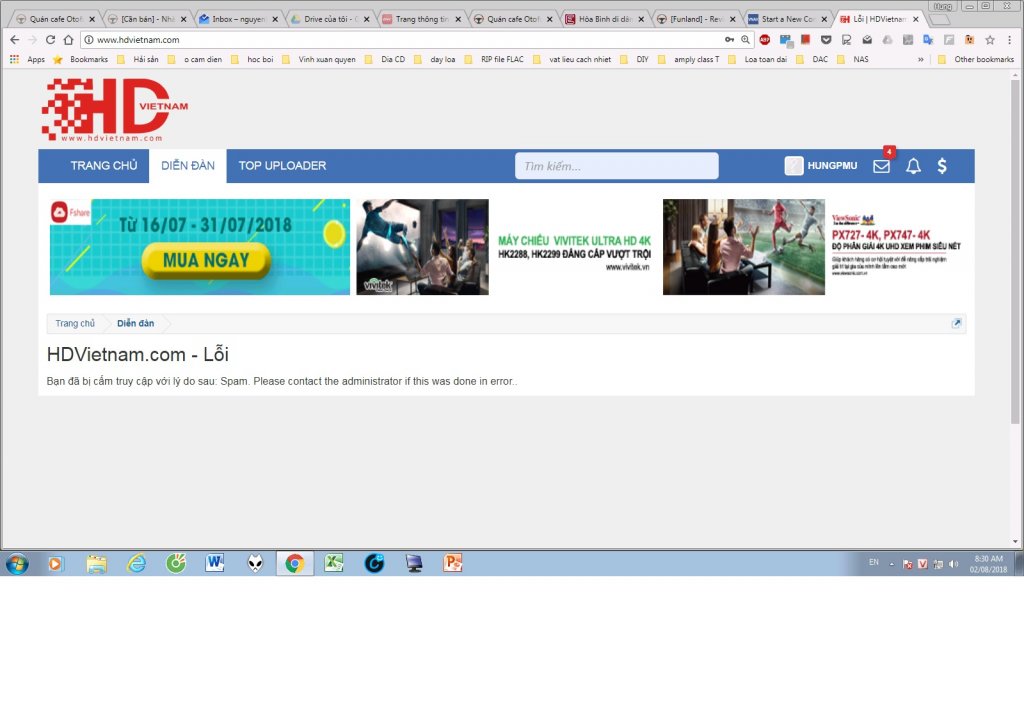The width and height of the screenshot is (1024, 726).
Task: Open the dollar sign credits icon
Action: pyautogui.click(x=942, y=166)
